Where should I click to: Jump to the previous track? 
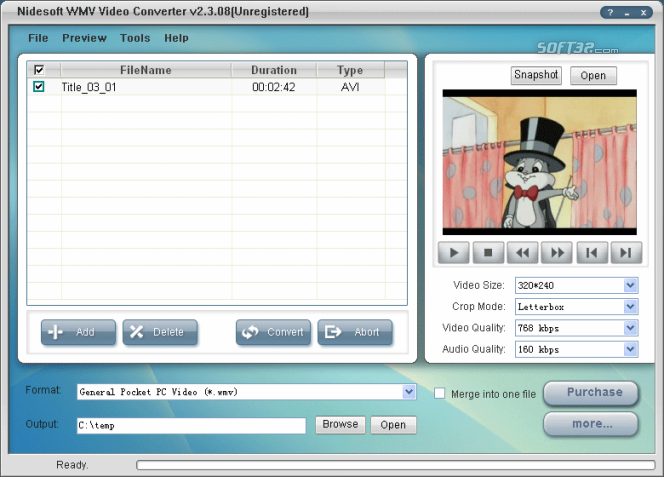click(592, 253)
